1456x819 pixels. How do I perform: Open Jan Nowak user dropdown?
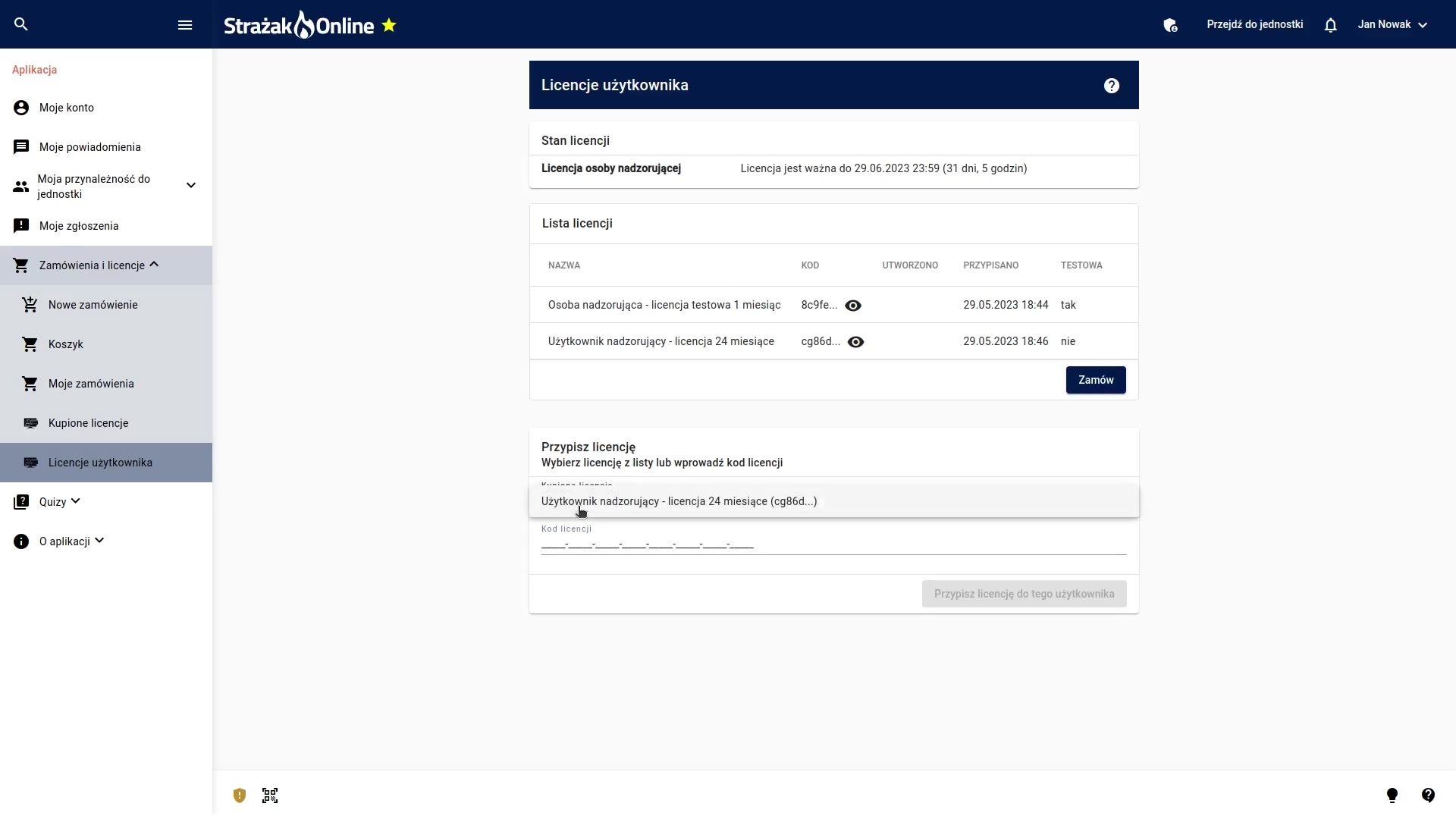click(x=1392, y=25)
